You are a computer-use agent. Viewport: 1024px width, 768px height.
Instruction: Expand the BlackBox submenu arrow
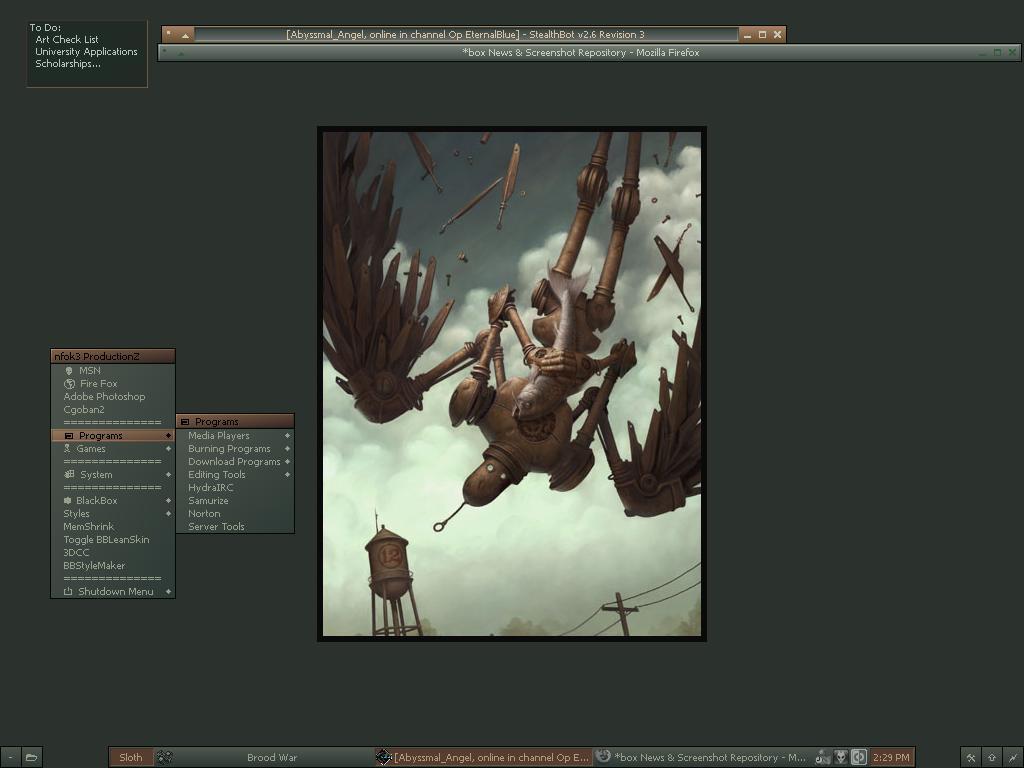(x=168, y=501)
